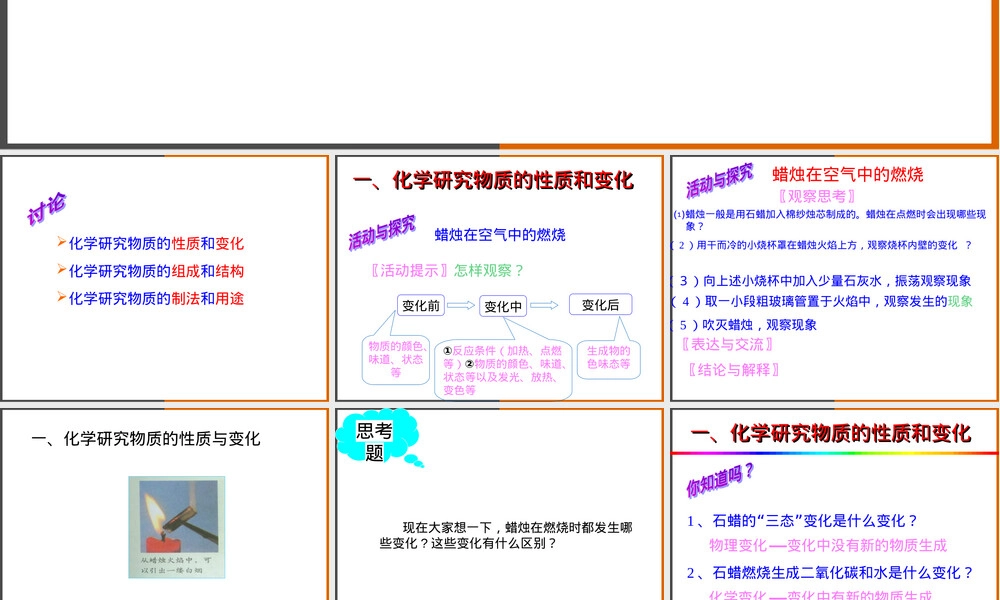Click the 〖结论与解释〗 label
This screenshot has height=600, width=1000.
pos(734,369)
